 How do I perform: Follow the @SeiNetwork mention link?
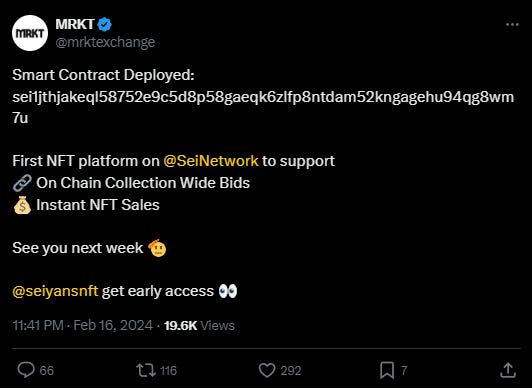(211, 161)
